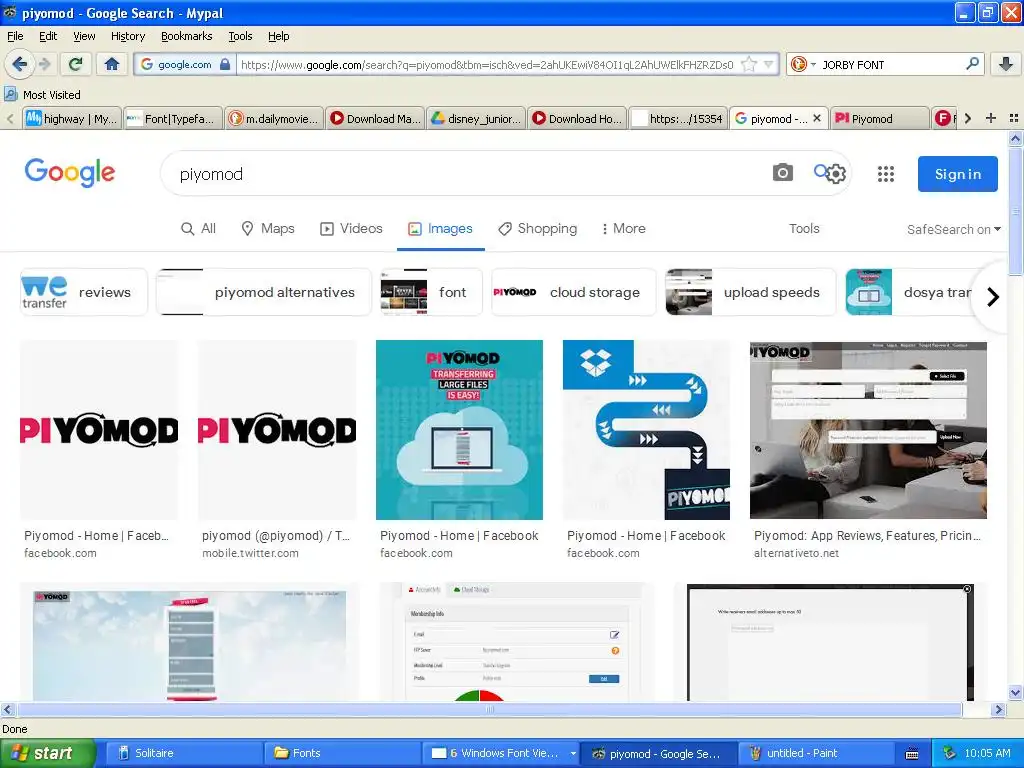Switch to the m.dailymovie... tab
This screenshot has width=1024, height=768.
(274, 119)
